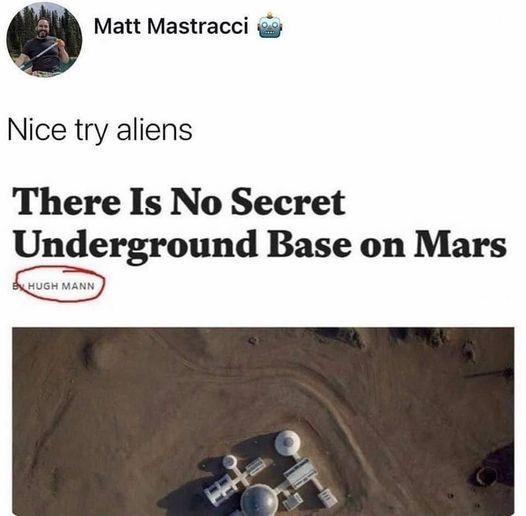Open Matt Mastracci's profile avatar
The height and width of the screenshot is (516, 526).
(44, 40)
